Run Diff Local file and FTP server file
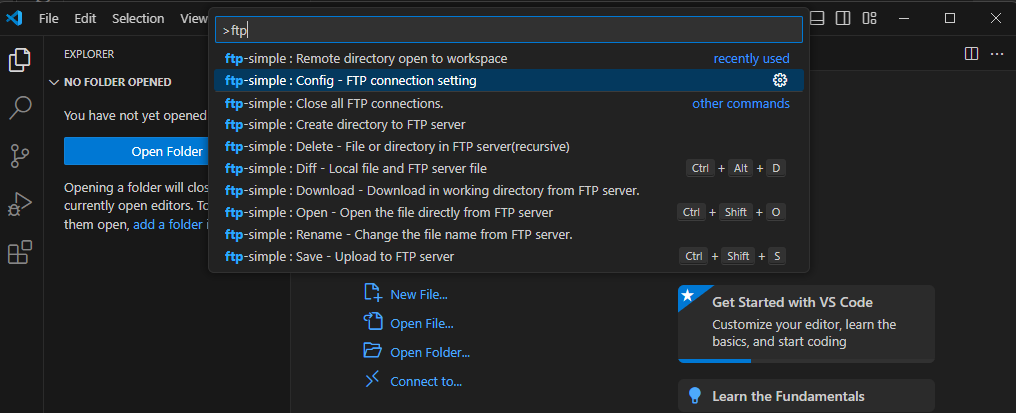 pyautogui.click(x=509, y=169)
